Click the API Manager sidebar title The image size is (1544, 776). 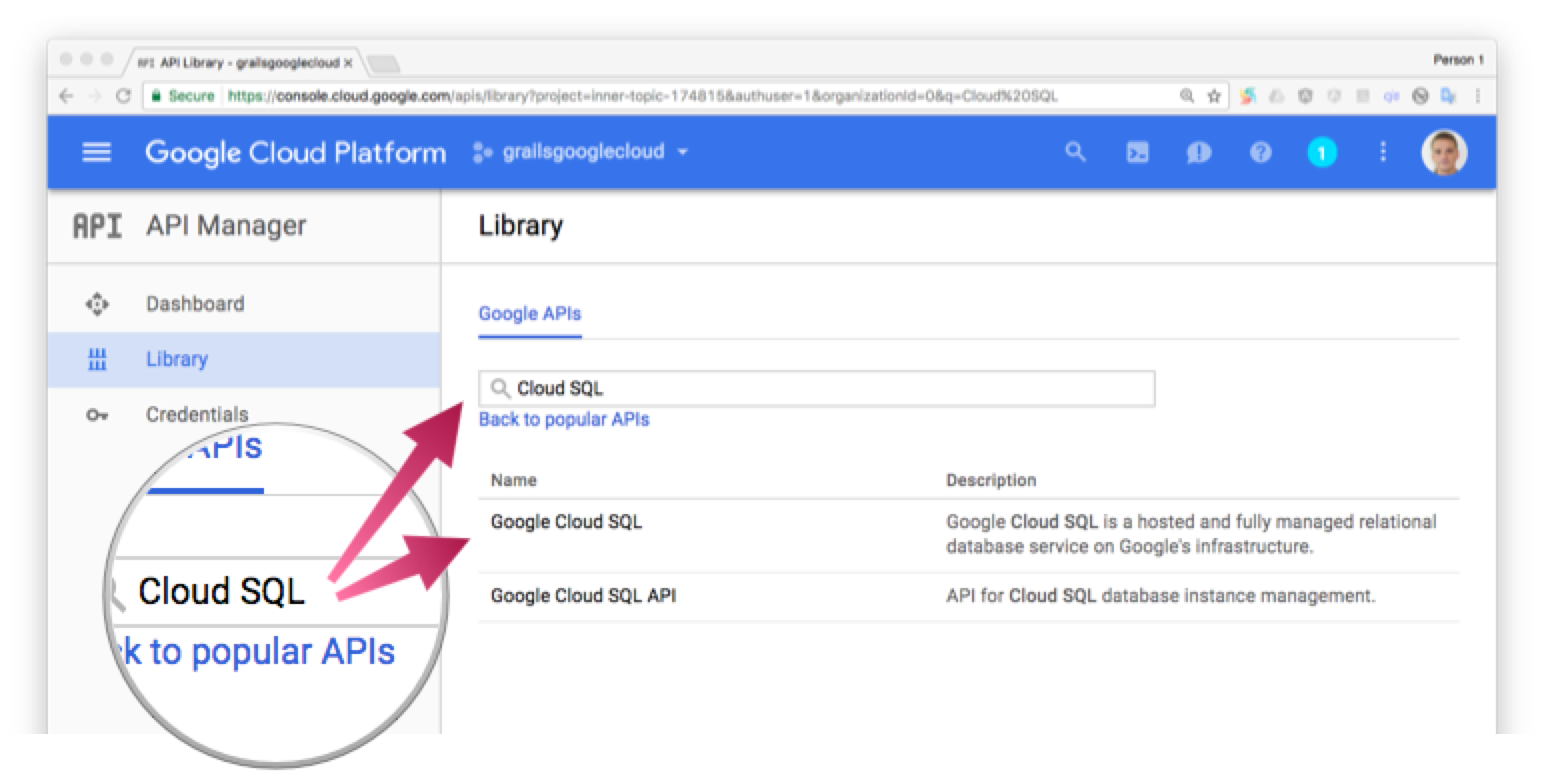226,226
